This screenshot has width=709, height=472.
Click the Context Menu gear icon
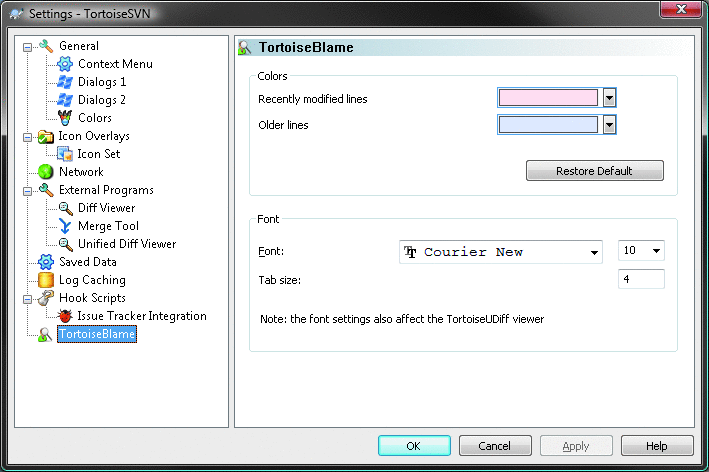pos(65,64)
